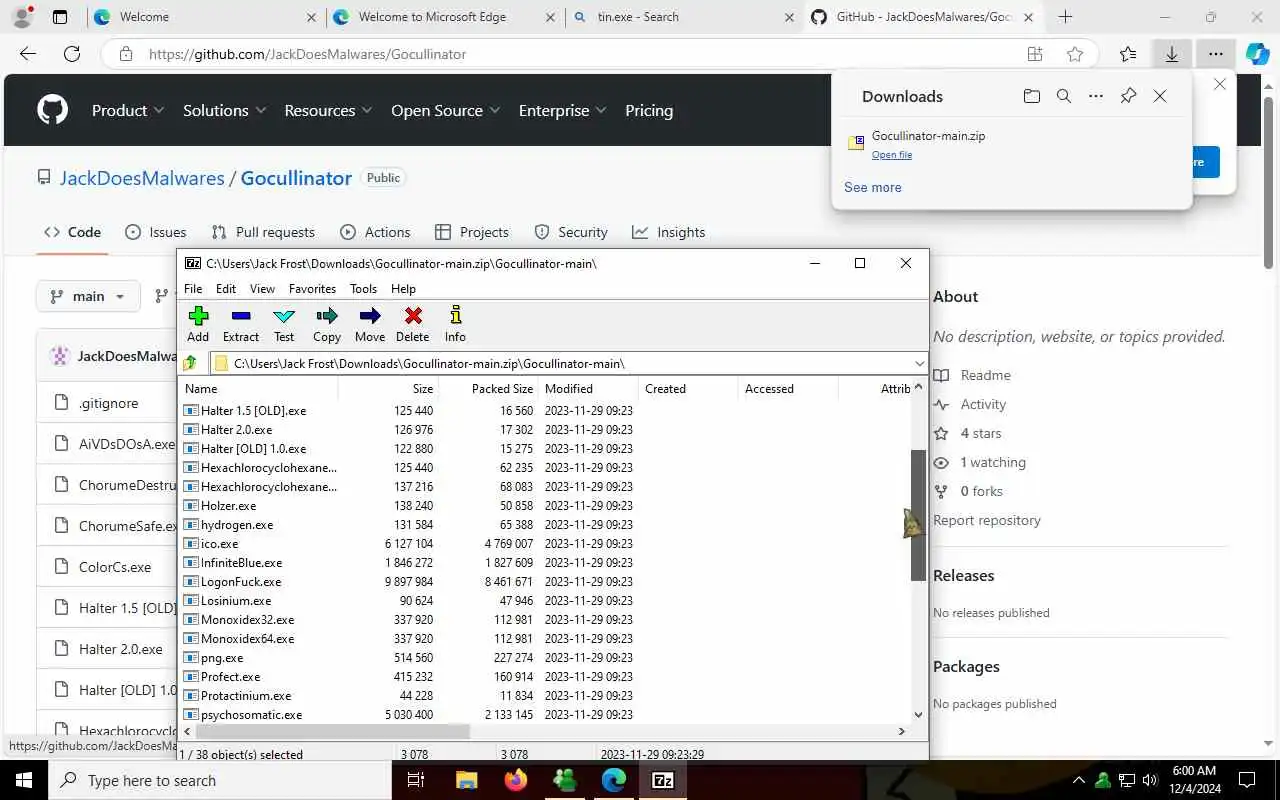The image size is (1280, 800).
Task: Click the Edge address bar URL
Action: click(307, 54)
